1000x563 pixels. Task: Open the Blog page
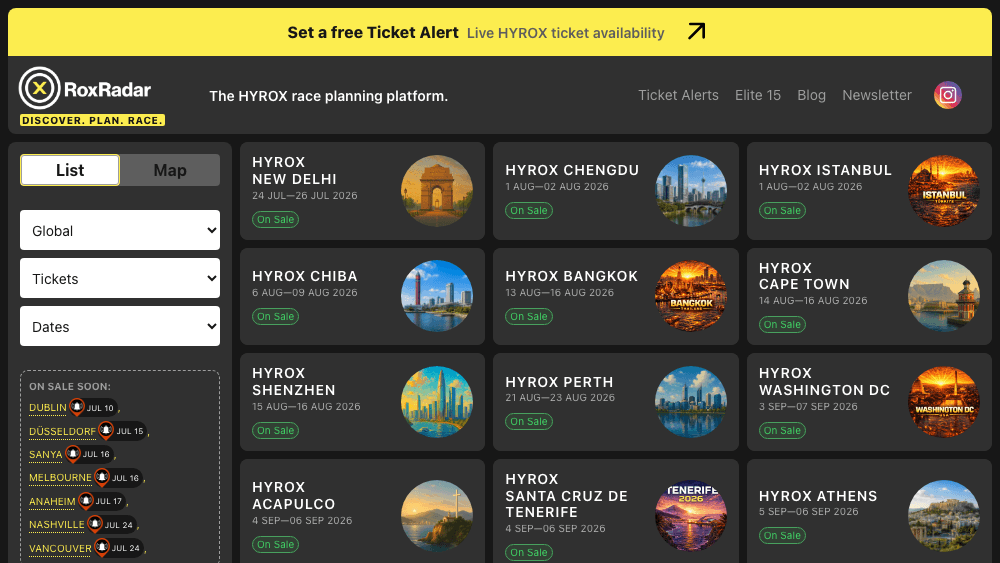[811, 95]
